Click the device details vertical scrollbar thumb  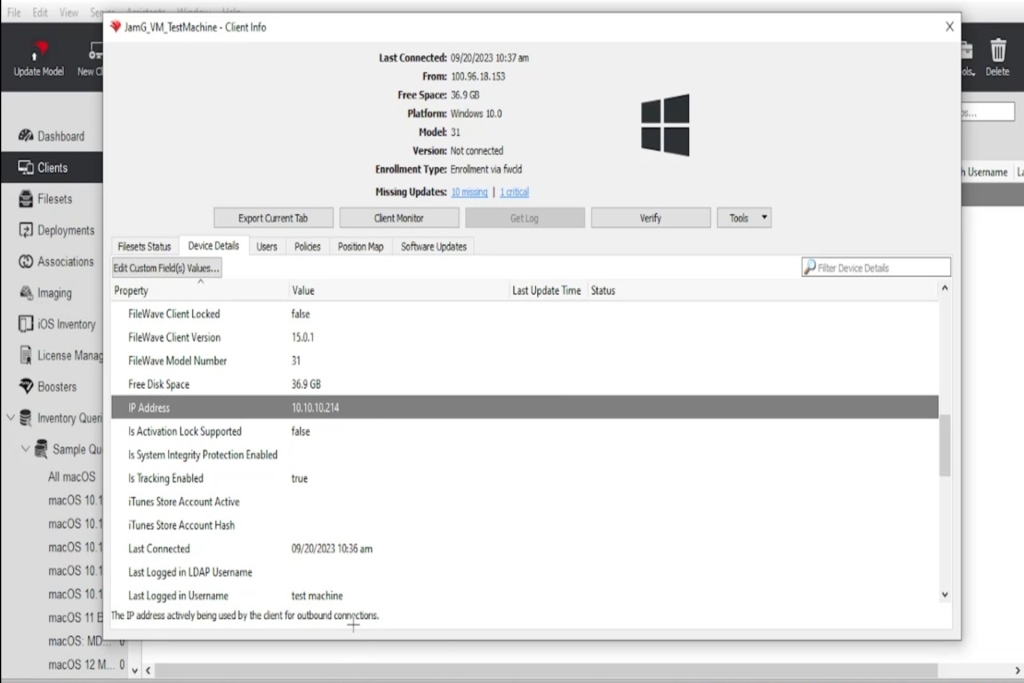coord(944,444)
